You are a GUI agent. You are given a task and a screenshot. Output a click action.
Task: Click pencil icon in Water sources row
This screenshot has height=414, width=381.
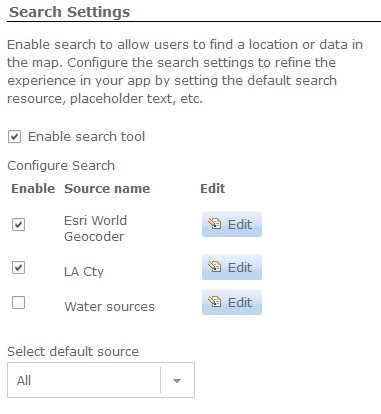pyautogui.click(x=215, y=302)
